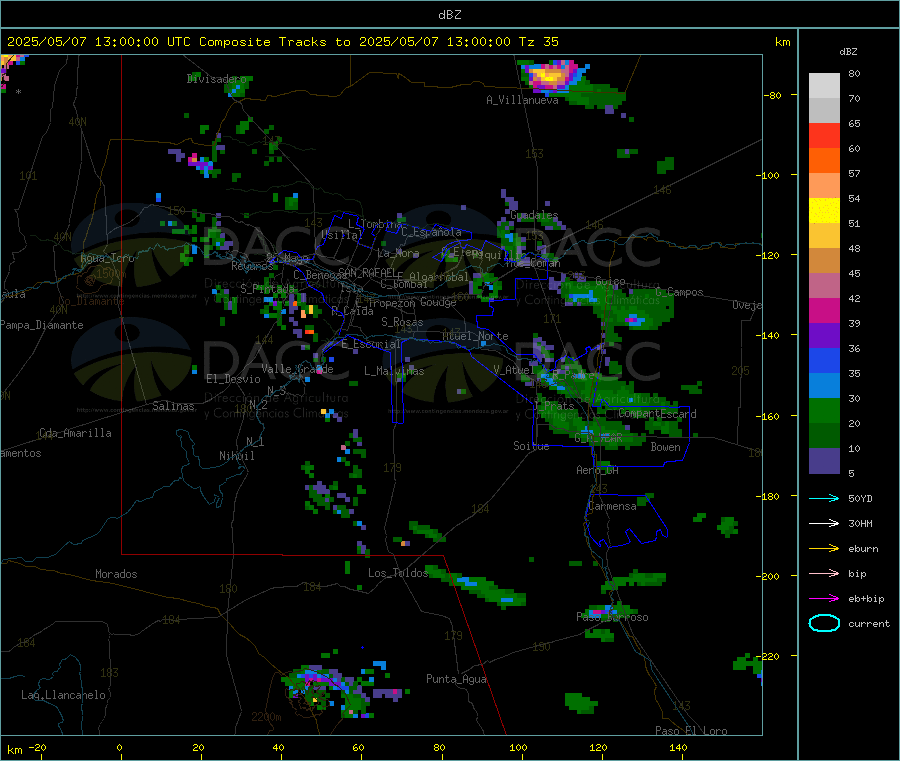
Task: Select the bright green swatch below 30
Action: coord(824,411)
